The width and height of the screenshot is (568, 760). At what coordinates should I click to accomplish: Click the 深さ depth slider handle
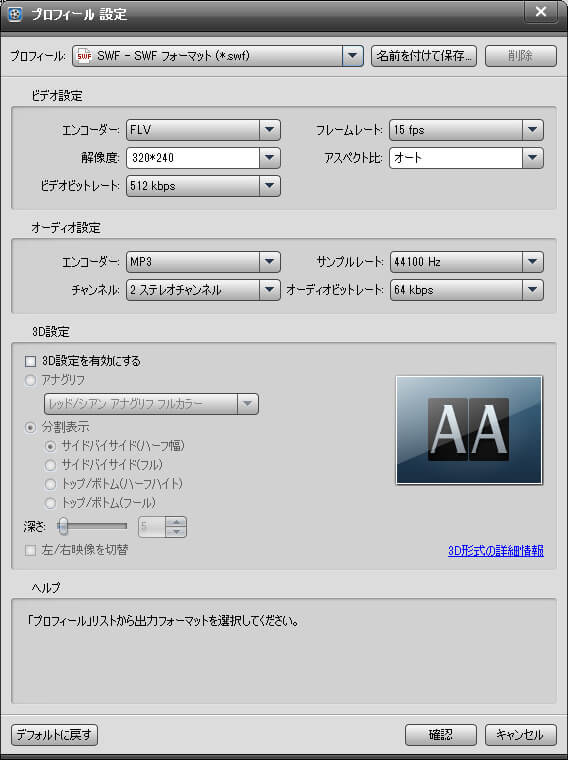coord(63,526)
